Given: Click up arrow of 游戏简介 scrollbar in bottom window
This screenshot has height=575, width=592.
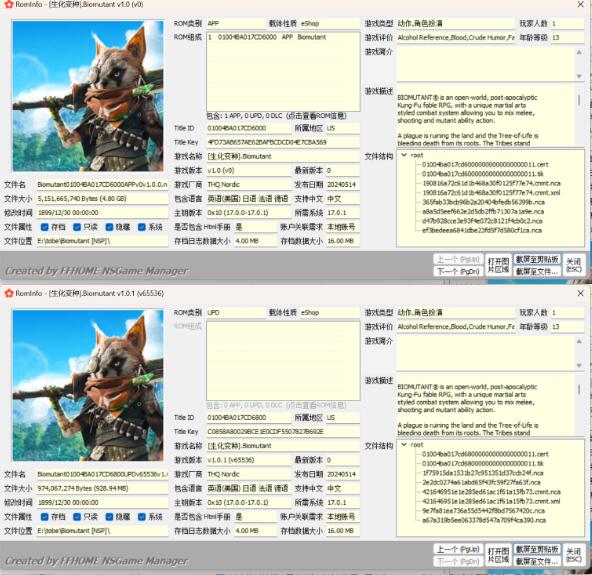Looking at the screenshot, I should (x=579, y=342).
